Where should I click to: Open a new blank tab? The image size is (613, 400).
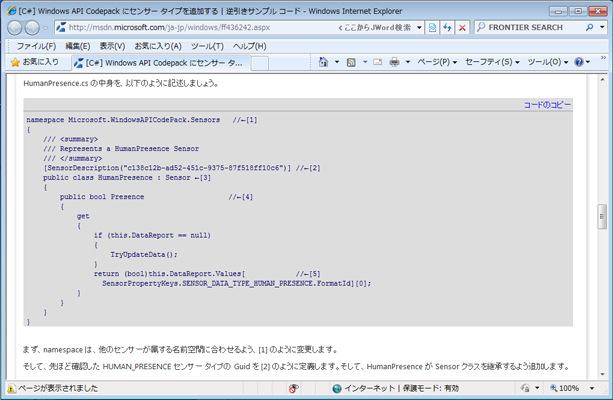[x=260, y=63]
